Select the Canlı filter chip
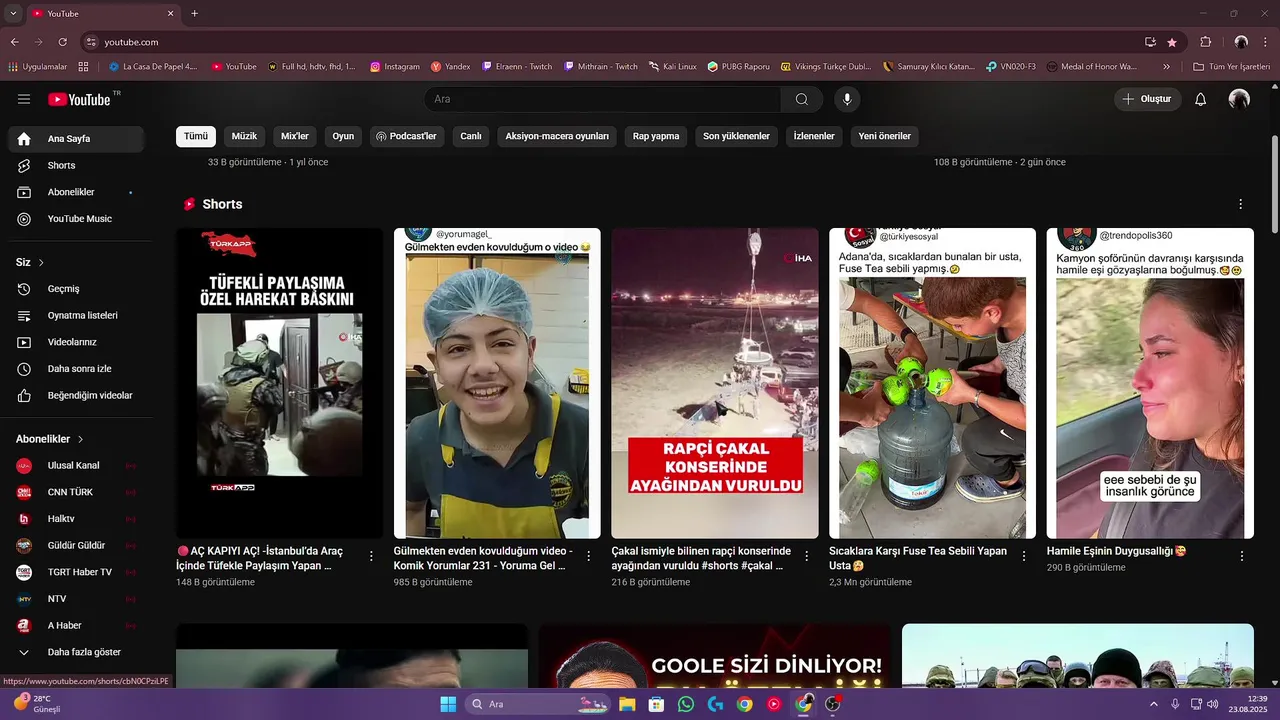Image resolution: width=1280 pixels, height=720 pixels. (x=471, y=136)
